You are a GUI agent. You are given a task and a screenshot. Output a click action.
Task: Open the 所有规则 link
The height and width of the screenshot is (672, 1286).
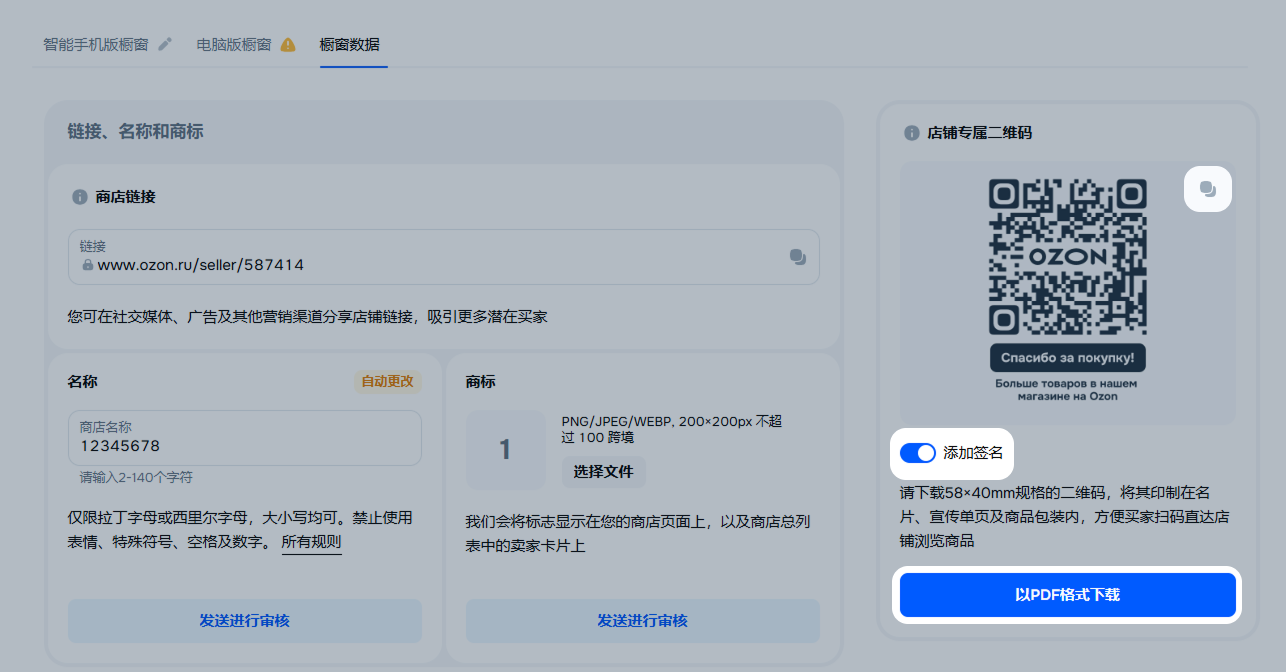(x=311, y=543)
